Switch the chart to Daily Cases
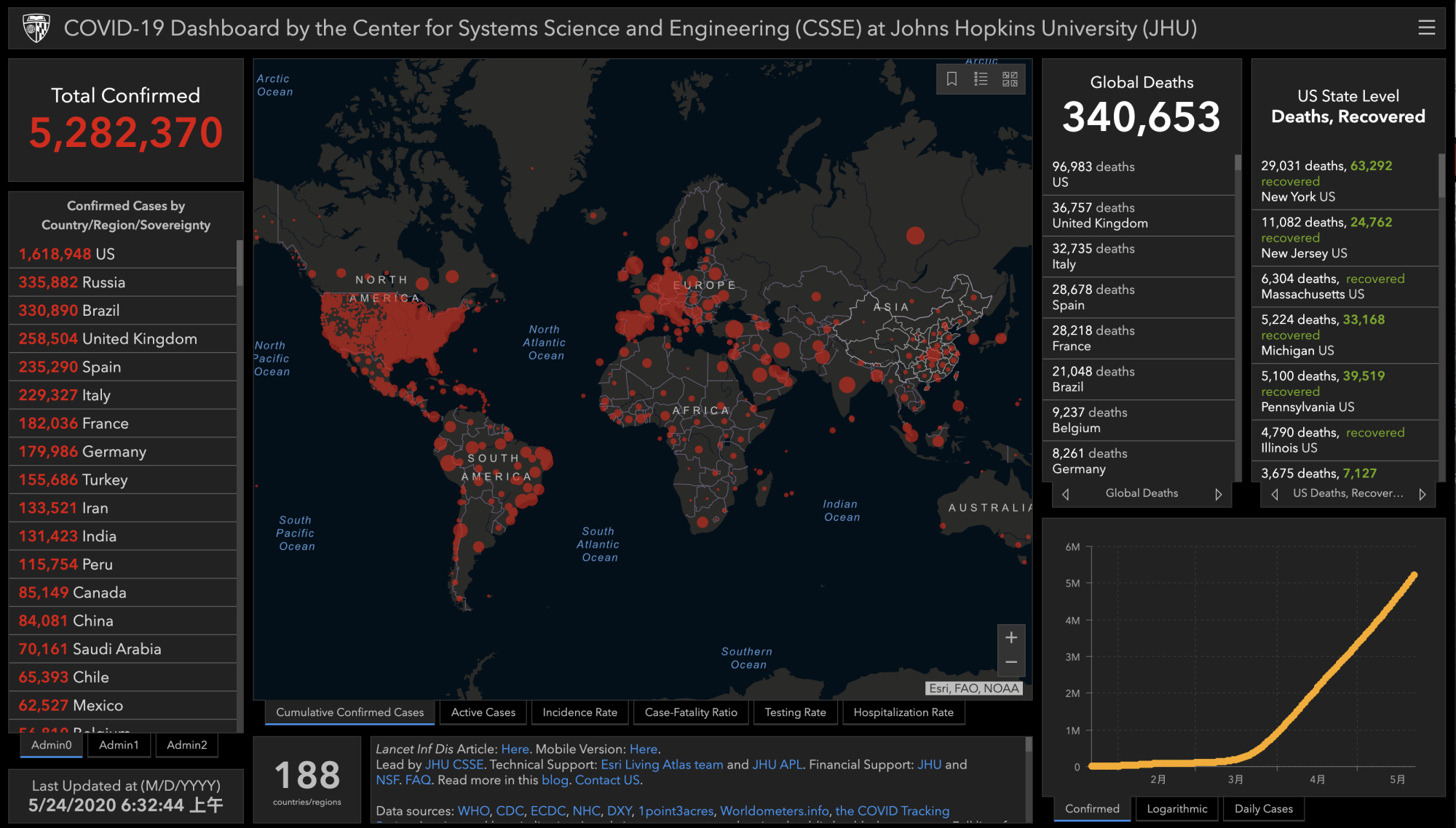The image size is (1456, 828). coord(1263,808)
